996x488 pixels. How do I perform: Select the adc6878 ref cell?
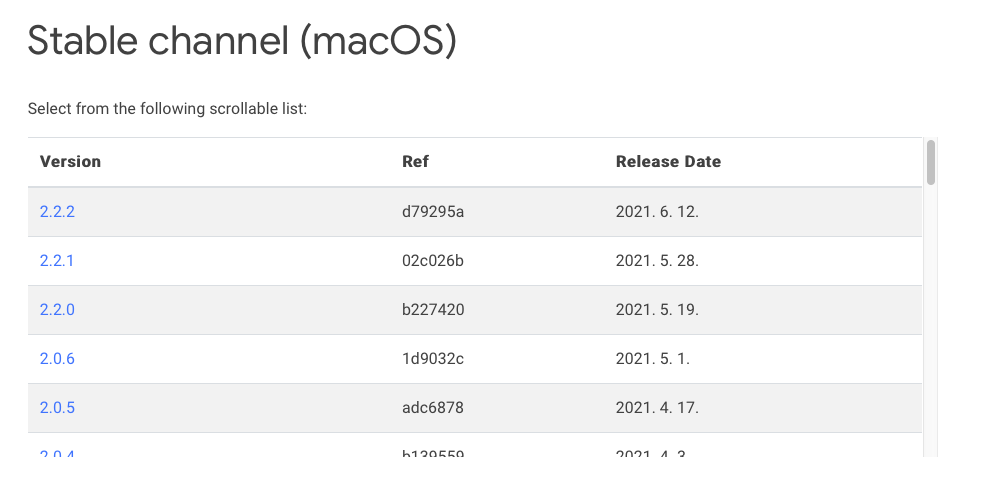coord(433,408)
